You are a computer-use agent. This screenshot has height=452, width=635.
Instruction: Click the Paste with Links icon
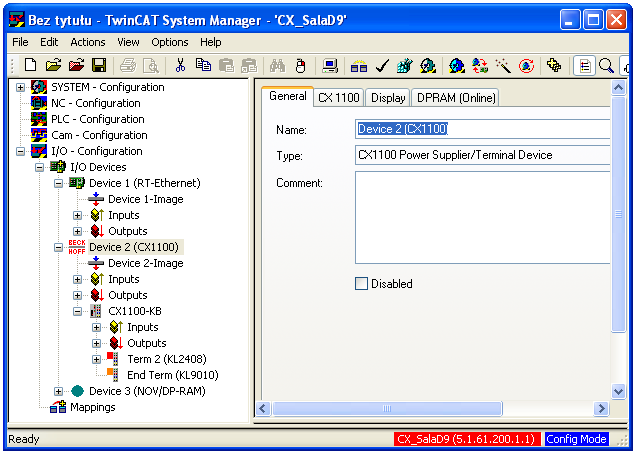pyautogui.click(x=249, y=65)
